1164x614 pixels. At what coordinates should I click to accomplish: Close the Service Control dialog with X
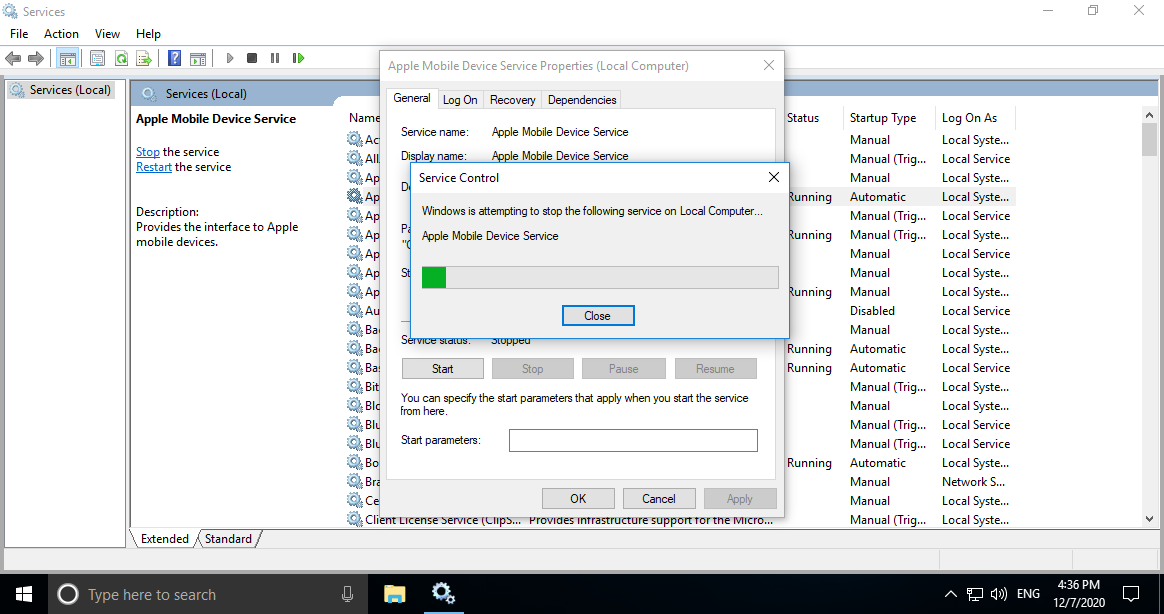(774, 177)
